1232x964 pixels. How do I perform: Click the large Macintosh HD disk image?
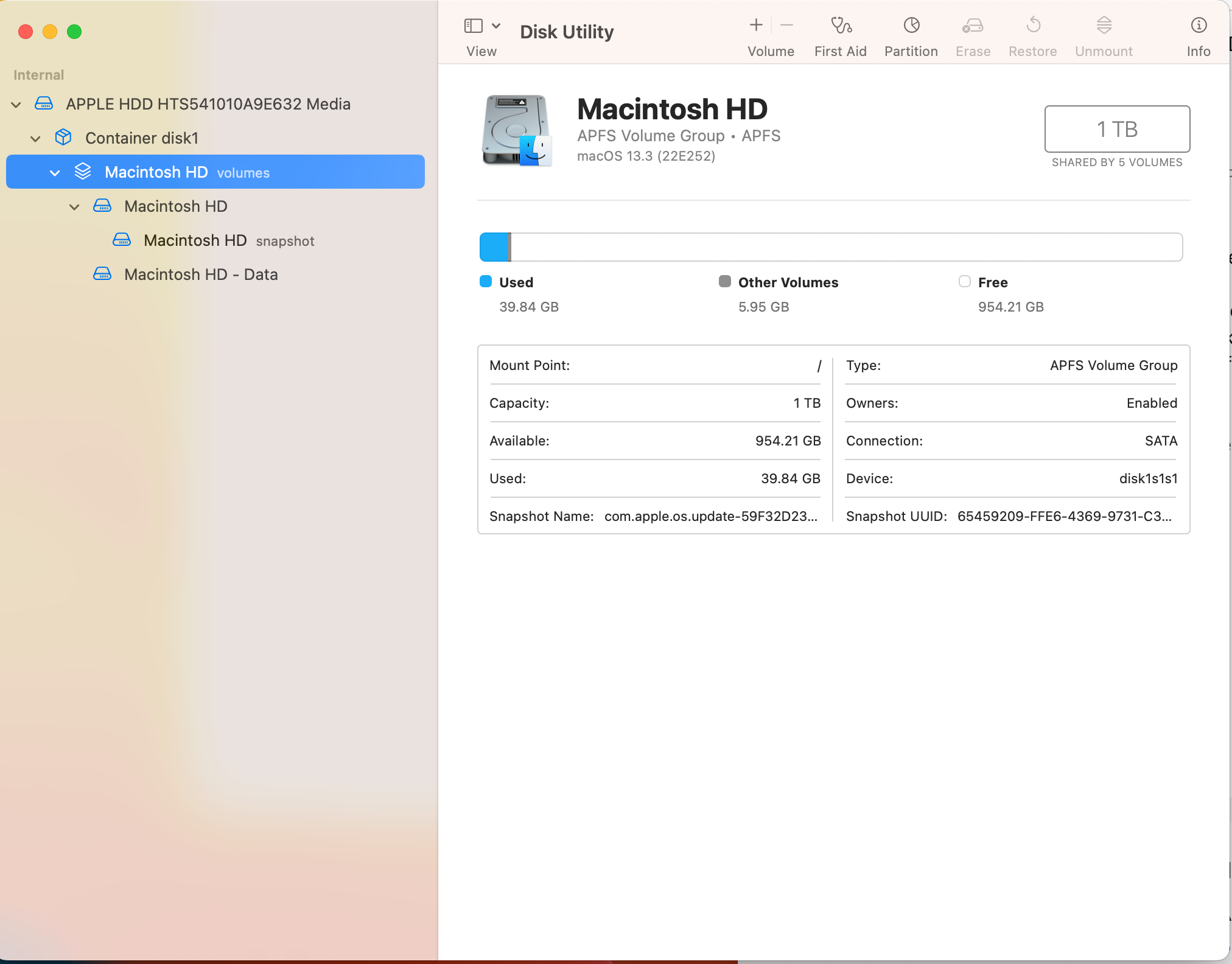pos(517,130)
